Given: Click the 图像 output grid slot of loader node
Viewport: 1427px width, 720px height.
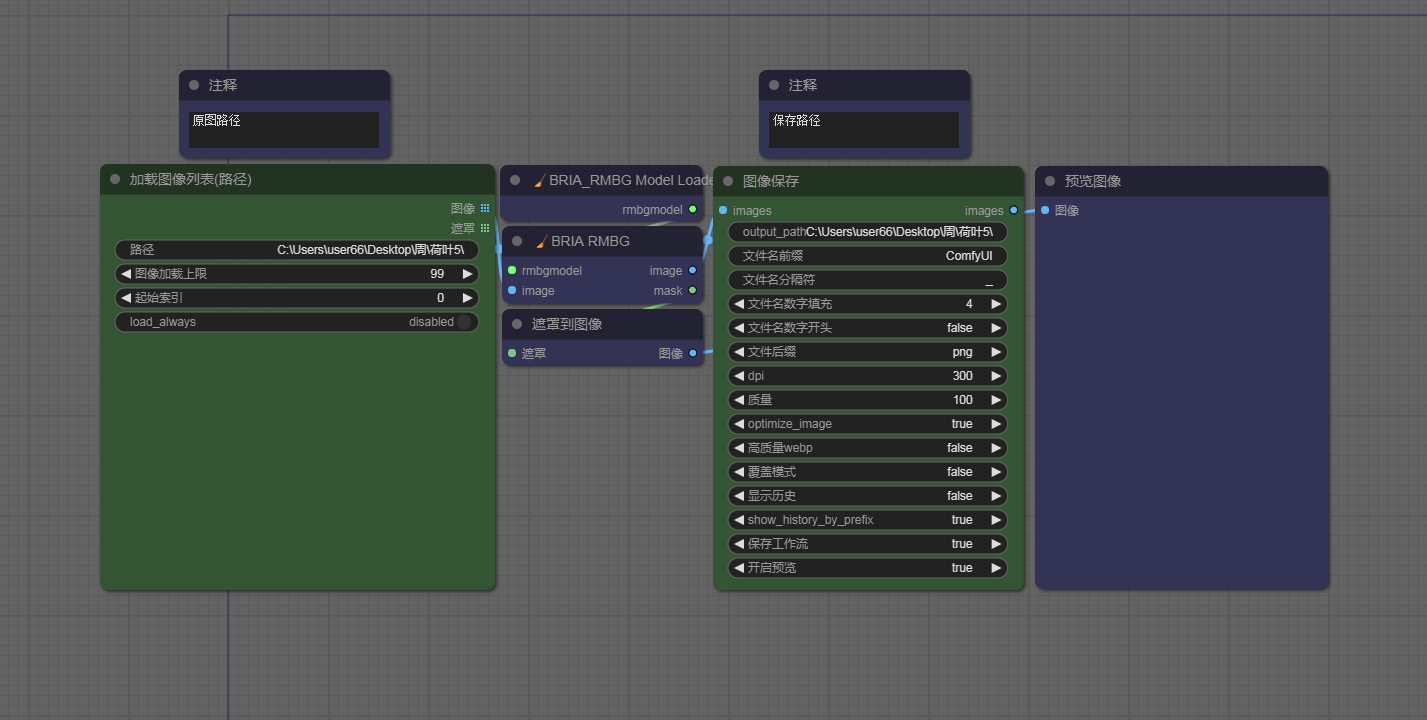Looking at the screenshot, I should click(485, 208).
